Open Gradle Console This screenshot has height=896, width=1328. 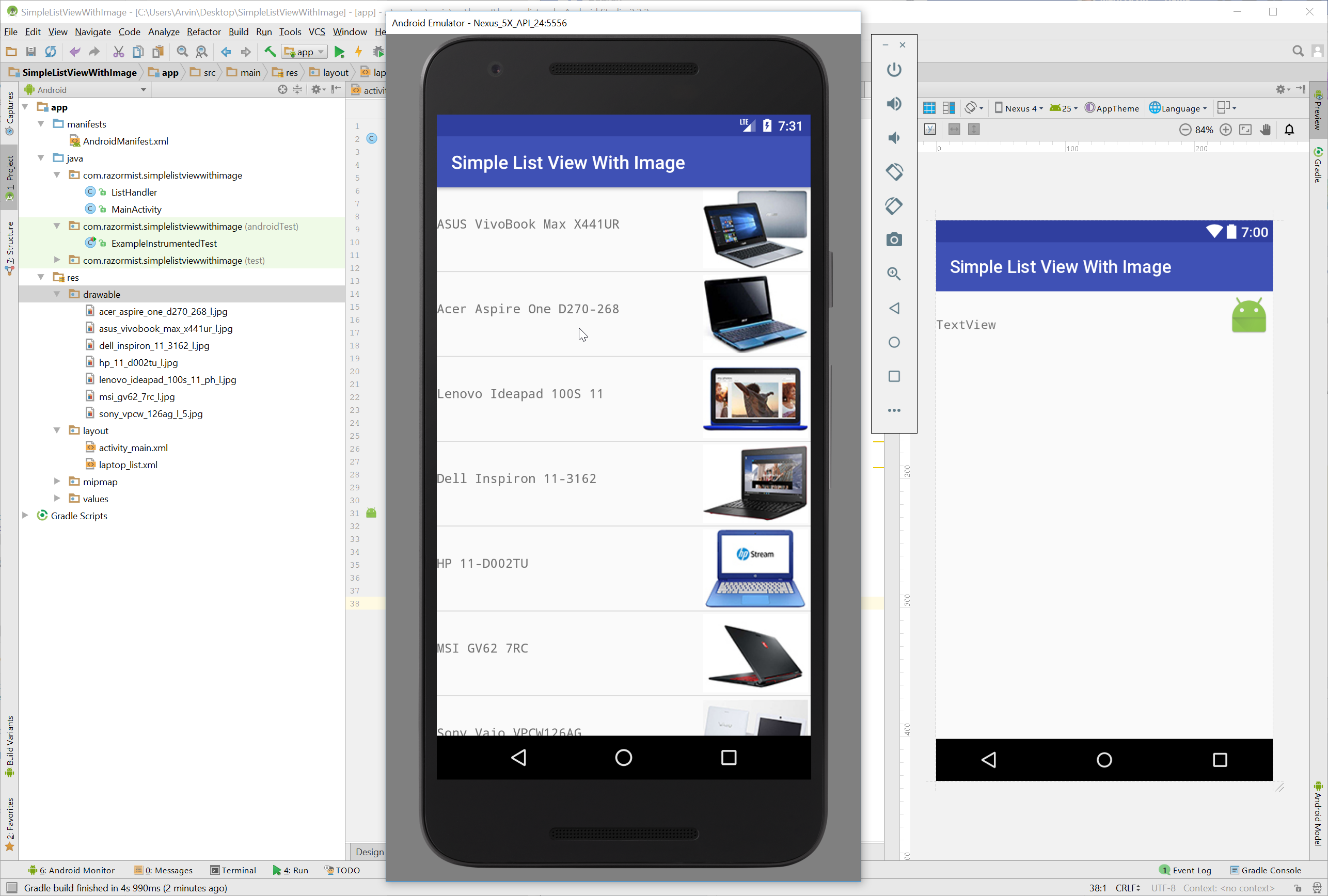point(1265,870)
